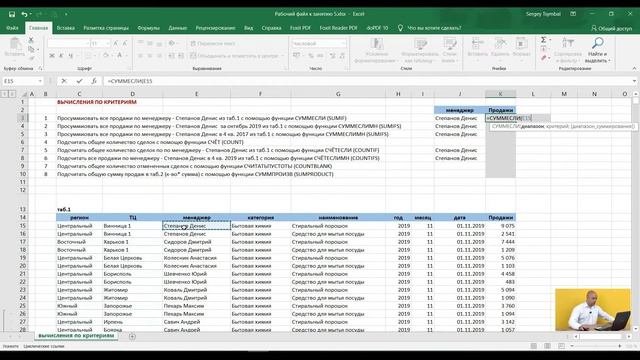Open font size dropdown showing 11

tap(108, 44)
